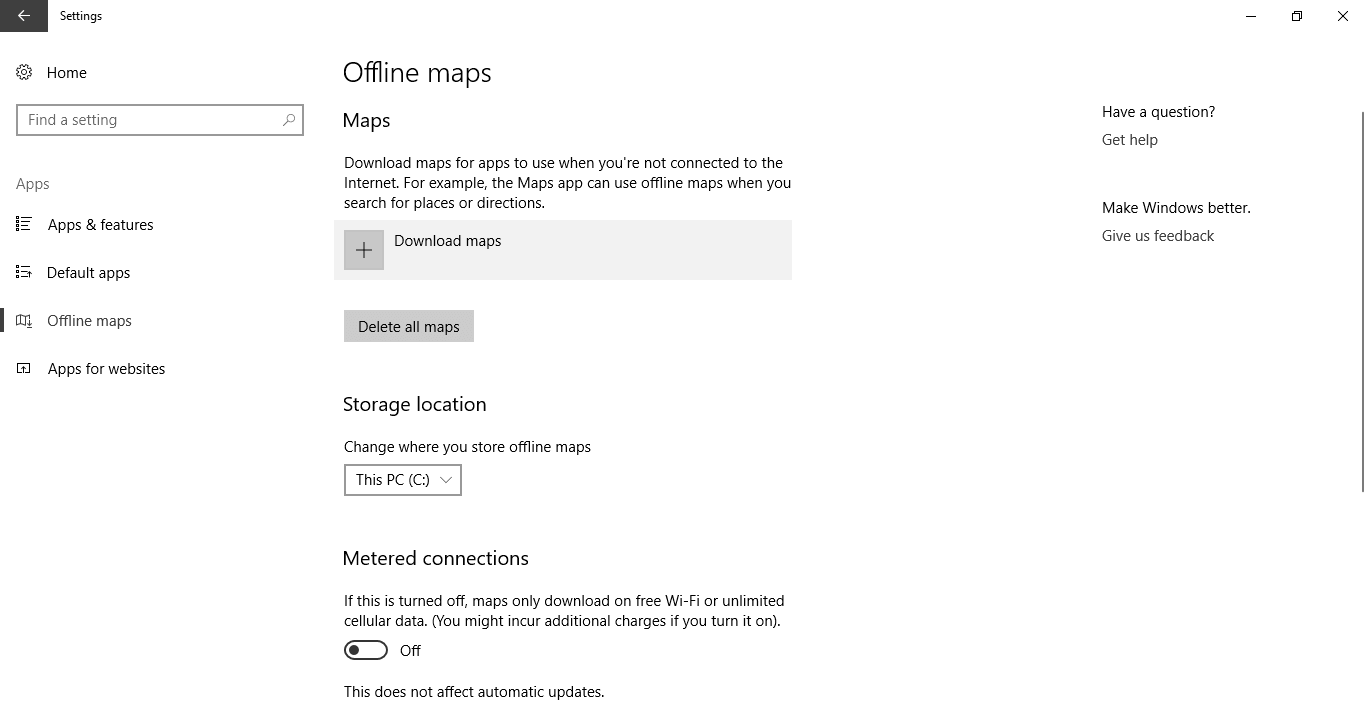Screen dimensions: 1366x726
Task: Select the Download maps label
Action: (x=448, y=241)
